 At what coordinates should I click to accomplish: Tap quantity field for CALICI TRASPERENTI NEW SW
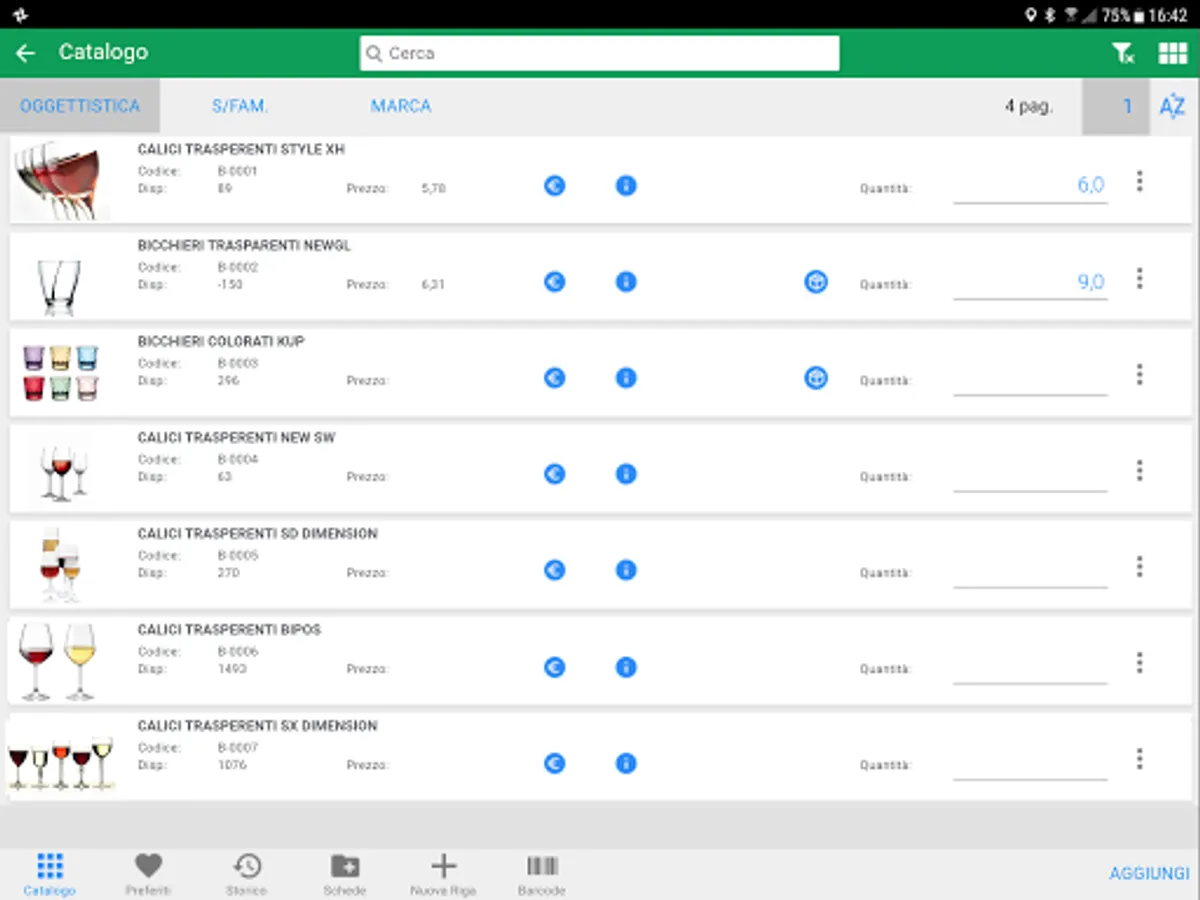pyautogui.click(x=1030, y=474)
